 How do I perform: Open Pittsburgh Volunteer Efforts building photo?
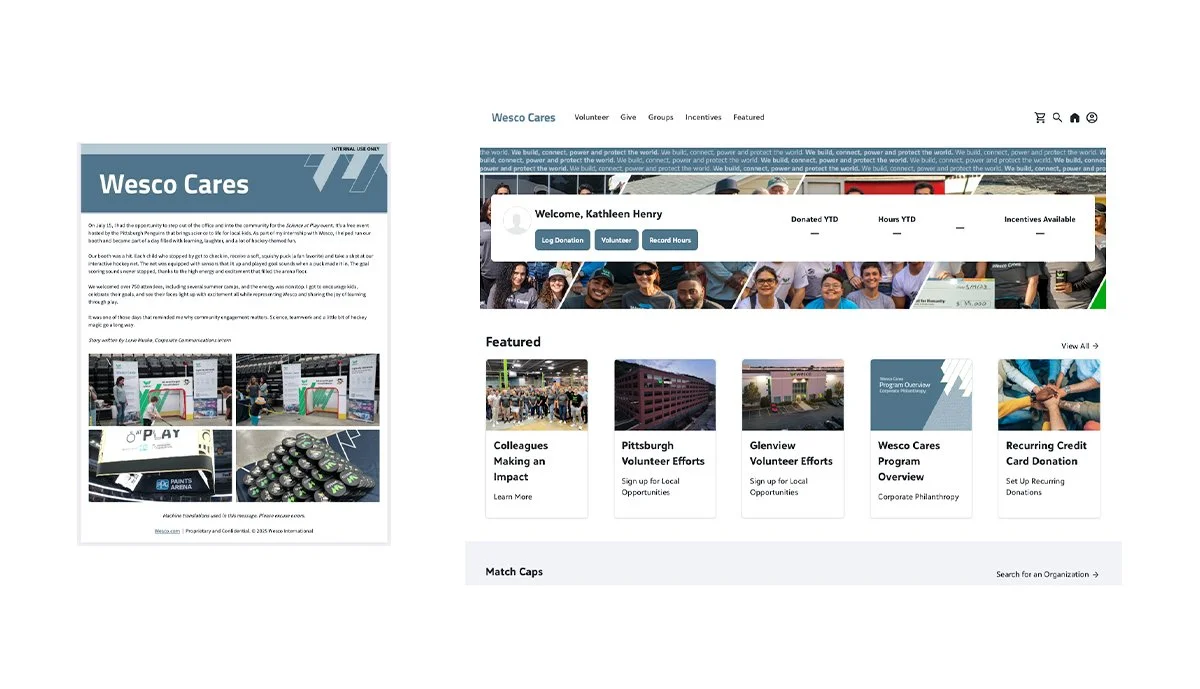(x=665, y=395)
